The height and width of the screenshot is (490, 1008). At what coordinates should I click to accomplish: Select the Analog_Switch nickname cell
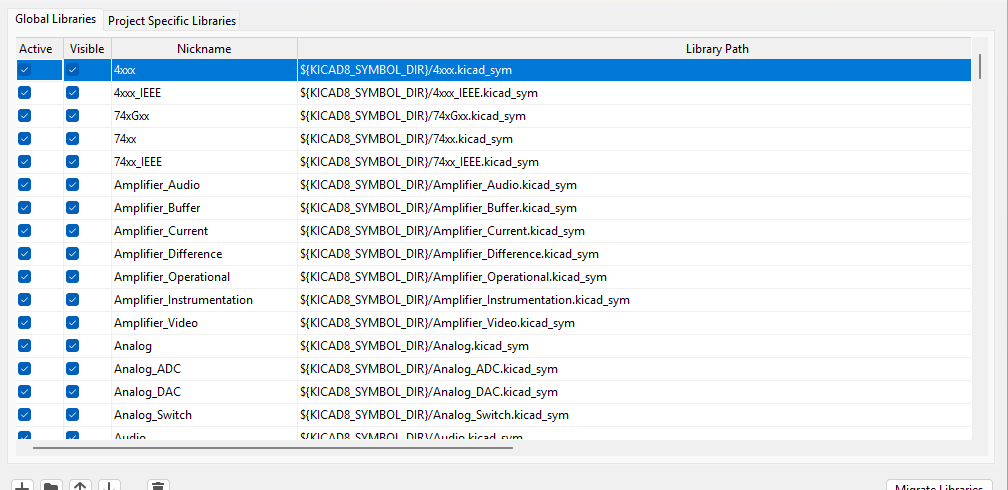pyautogui.click(x=204, y=415)
